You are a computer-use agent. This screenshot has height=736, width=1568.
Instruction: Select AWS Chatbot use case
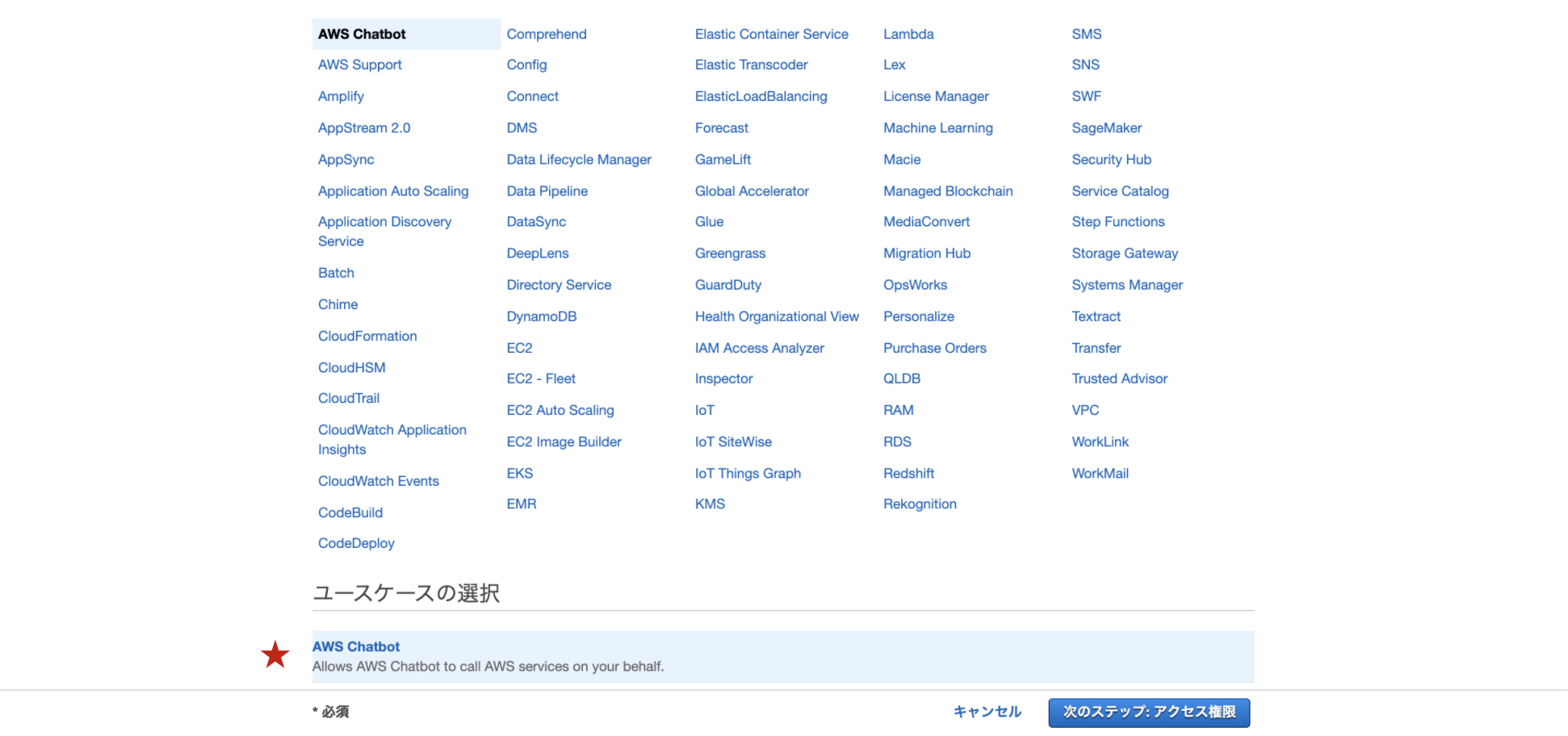783,657
